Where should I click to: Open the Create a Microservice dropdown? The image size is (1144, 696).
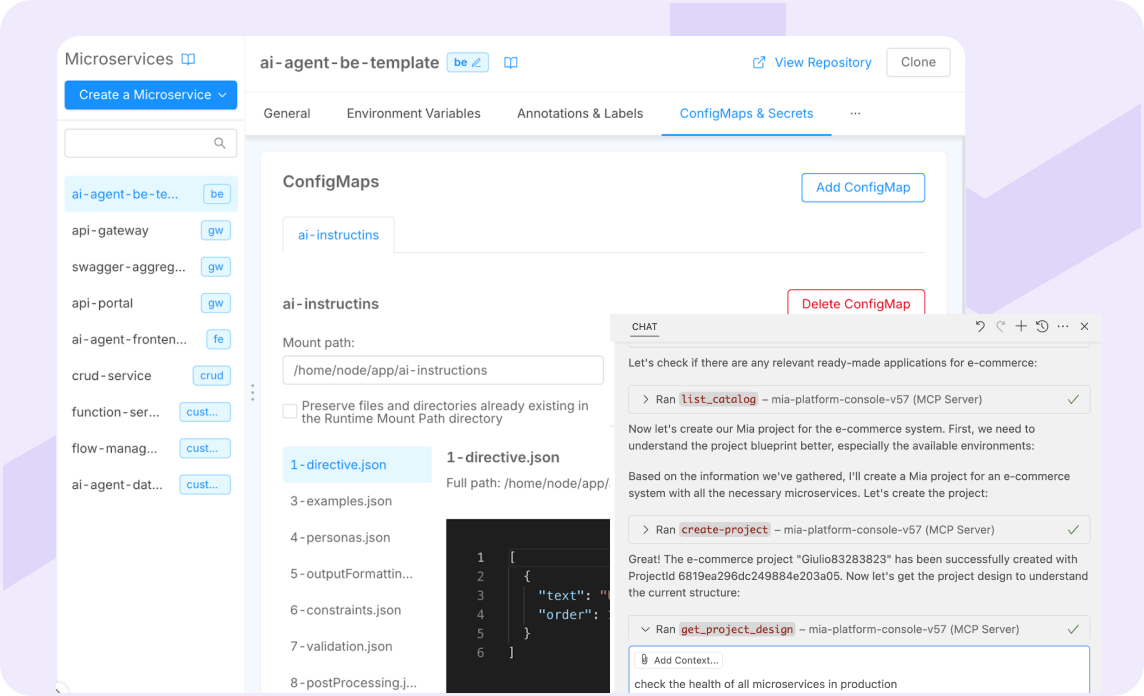point(150,95)
